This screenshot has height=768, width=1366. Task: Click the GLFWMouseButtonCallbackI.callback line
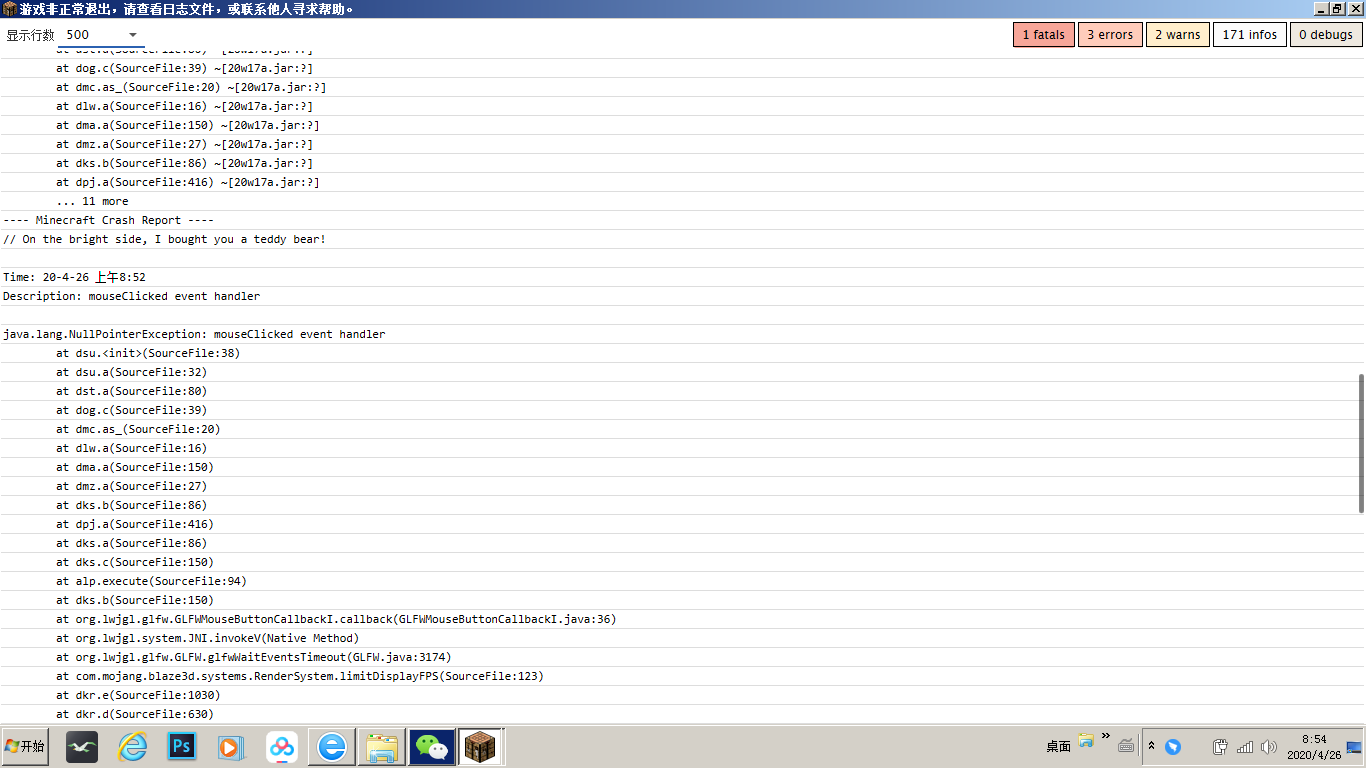336,619
